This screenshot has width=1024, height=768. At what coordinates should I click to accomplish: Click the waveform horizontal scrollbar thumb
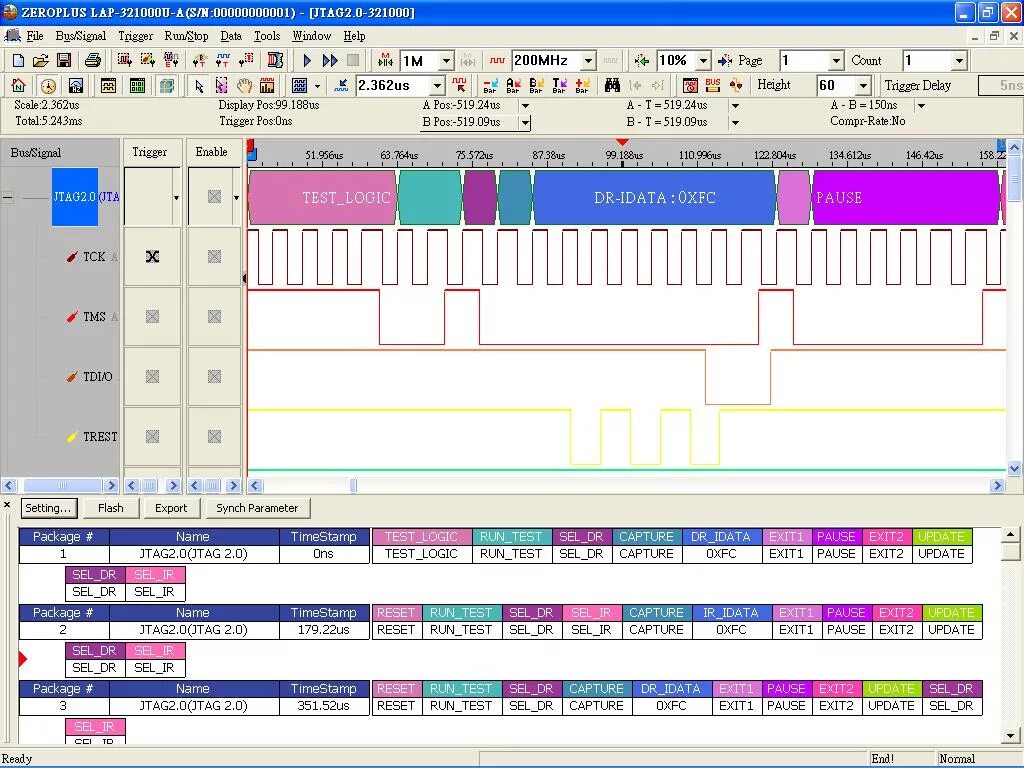[353, 485]
